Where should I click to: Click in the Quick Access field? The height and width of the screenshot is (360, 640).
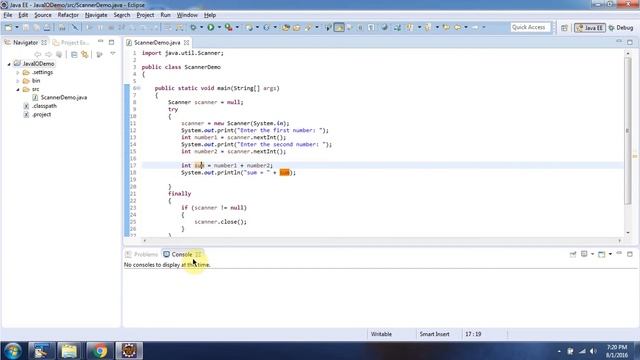pyautogui.click(x=530, y=27)
